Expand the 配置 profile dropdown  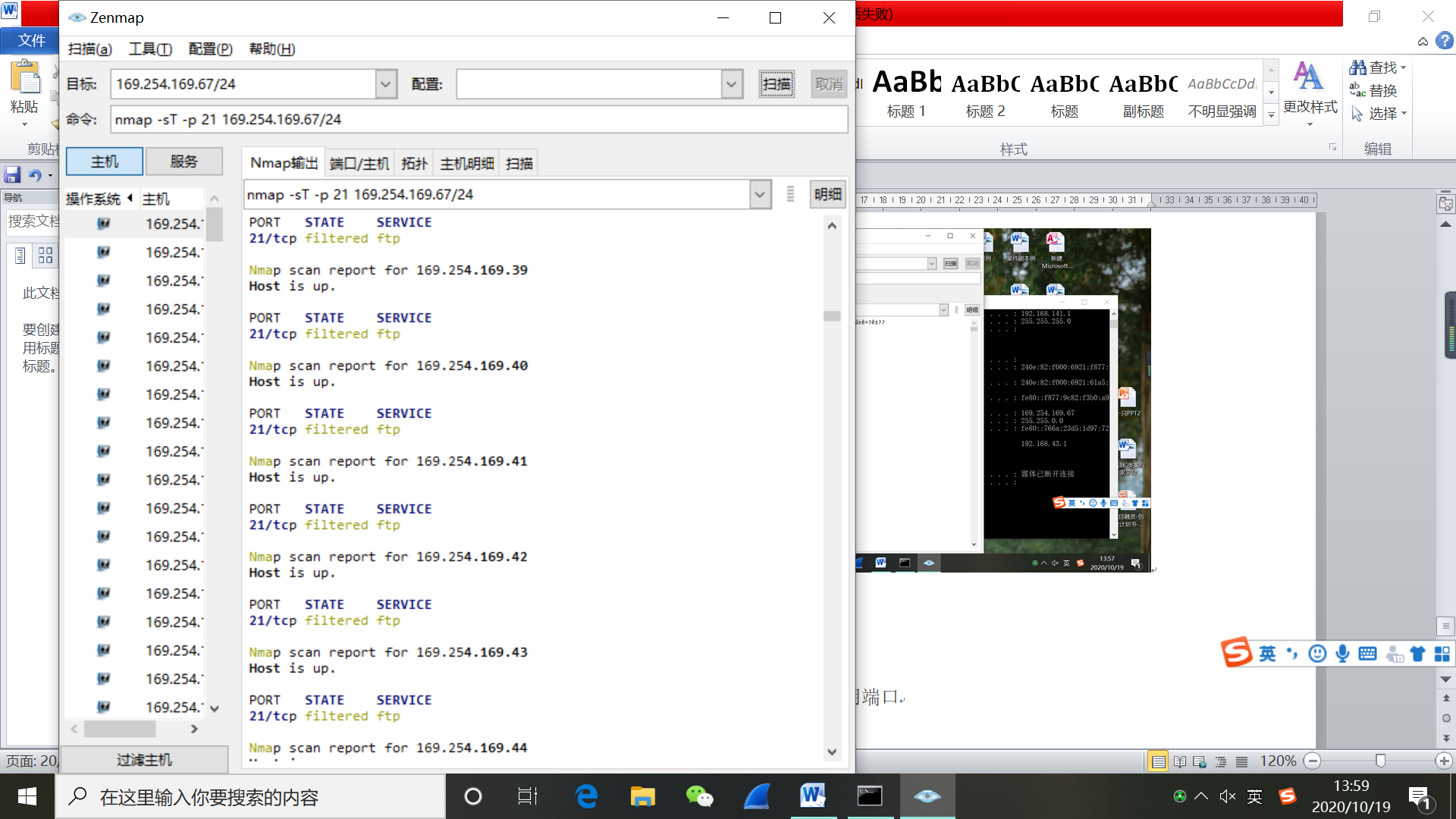coord(731,84)
